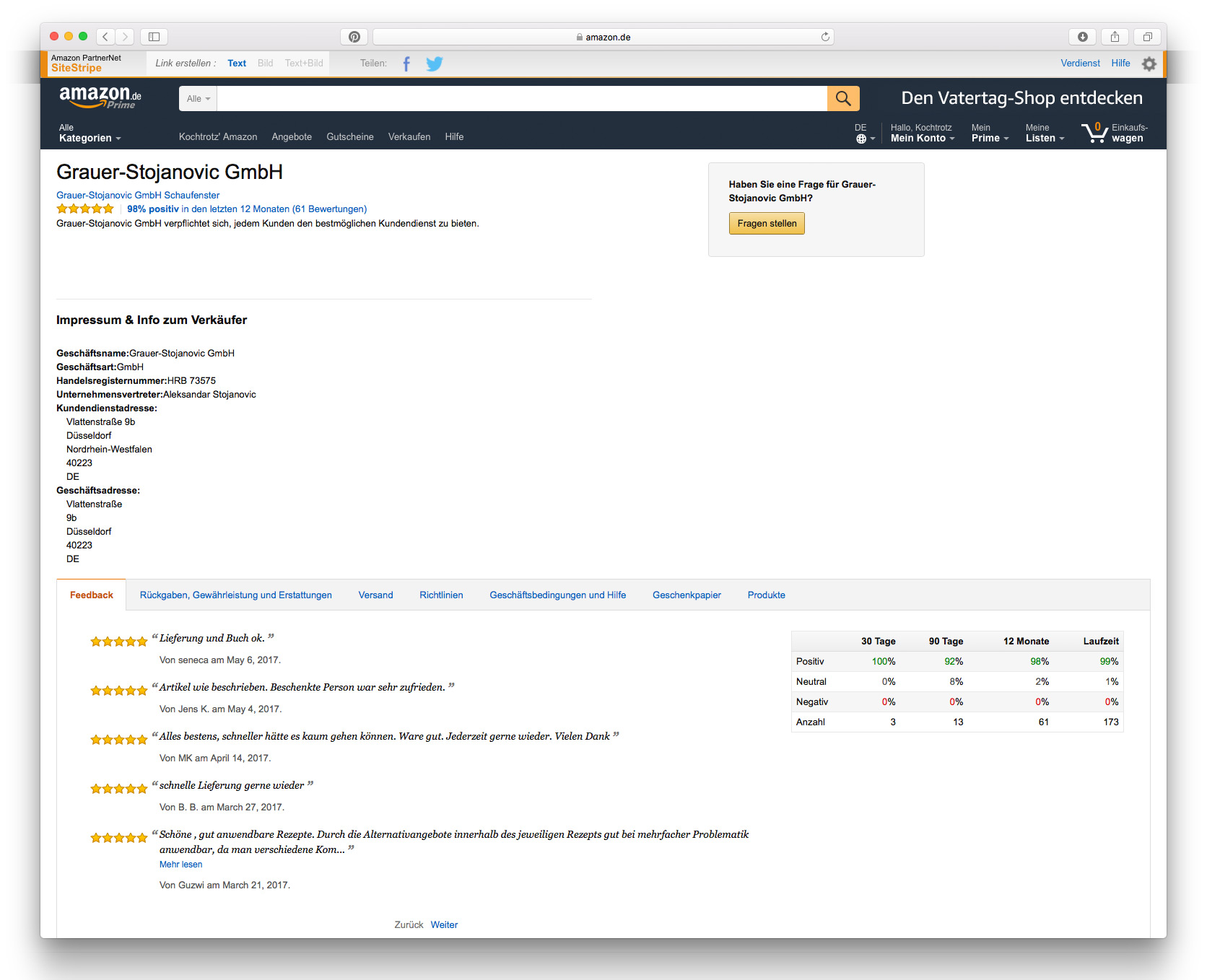This screenshot has width=1207, height=980.
Task: Expand the Meine Listen dropdown
Action: pyautogui.click(x=1045, y=133)
